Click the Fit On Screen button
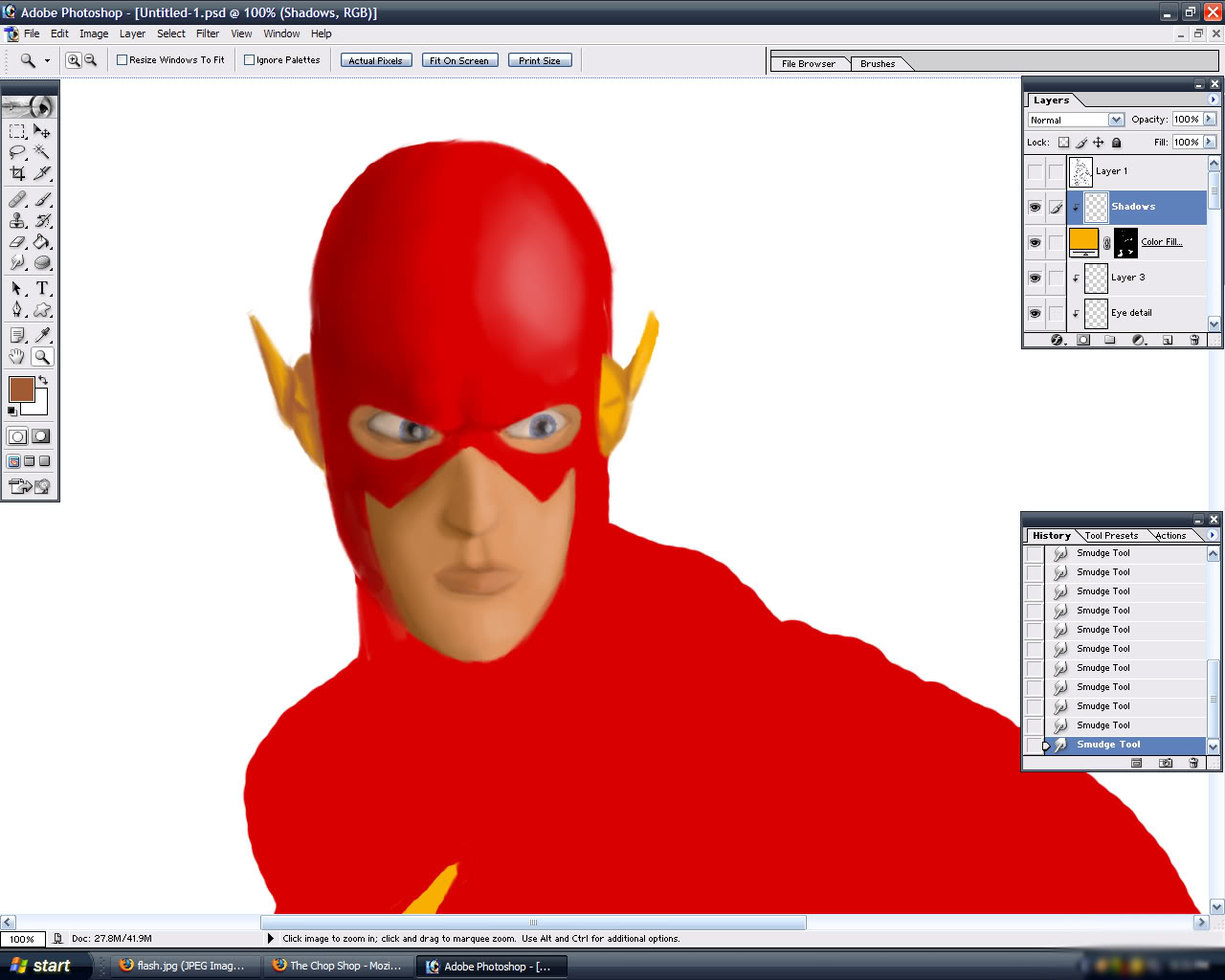Viewport: 1225px width, 980px height. (x=459, y=60)
